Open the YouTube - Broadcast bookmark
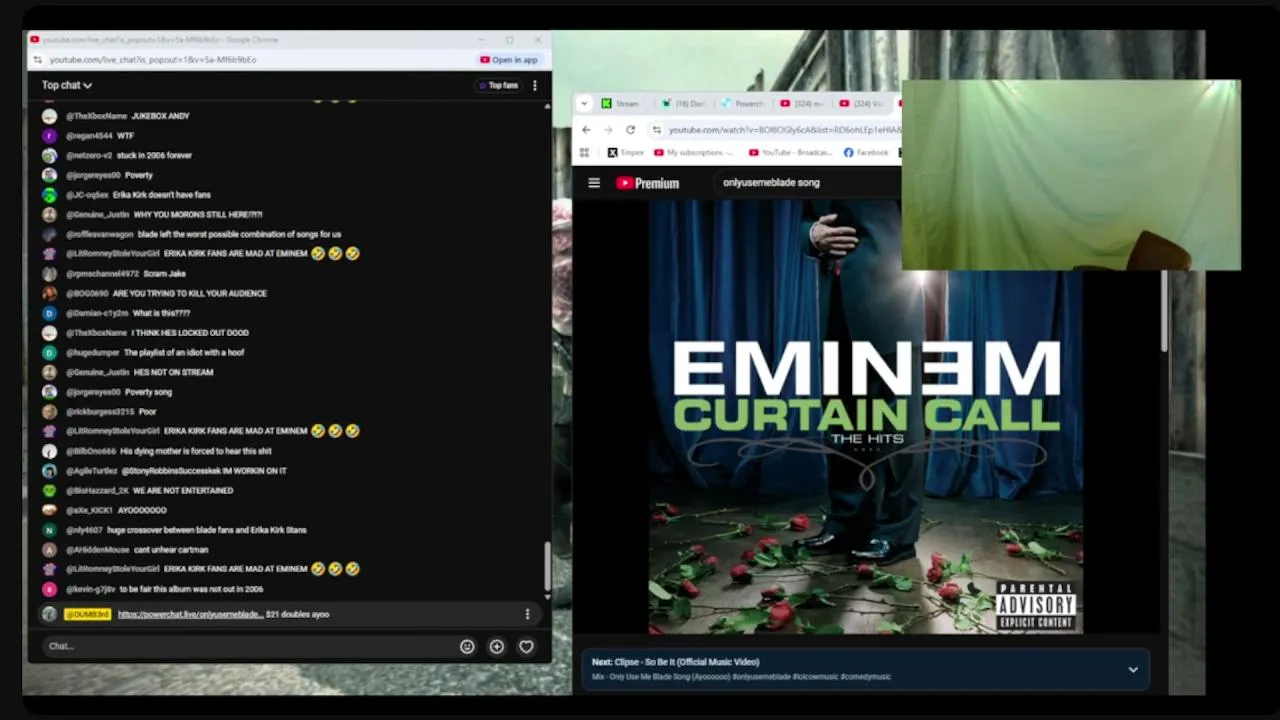Screen dimensions: 1280x720 (791, 153)
